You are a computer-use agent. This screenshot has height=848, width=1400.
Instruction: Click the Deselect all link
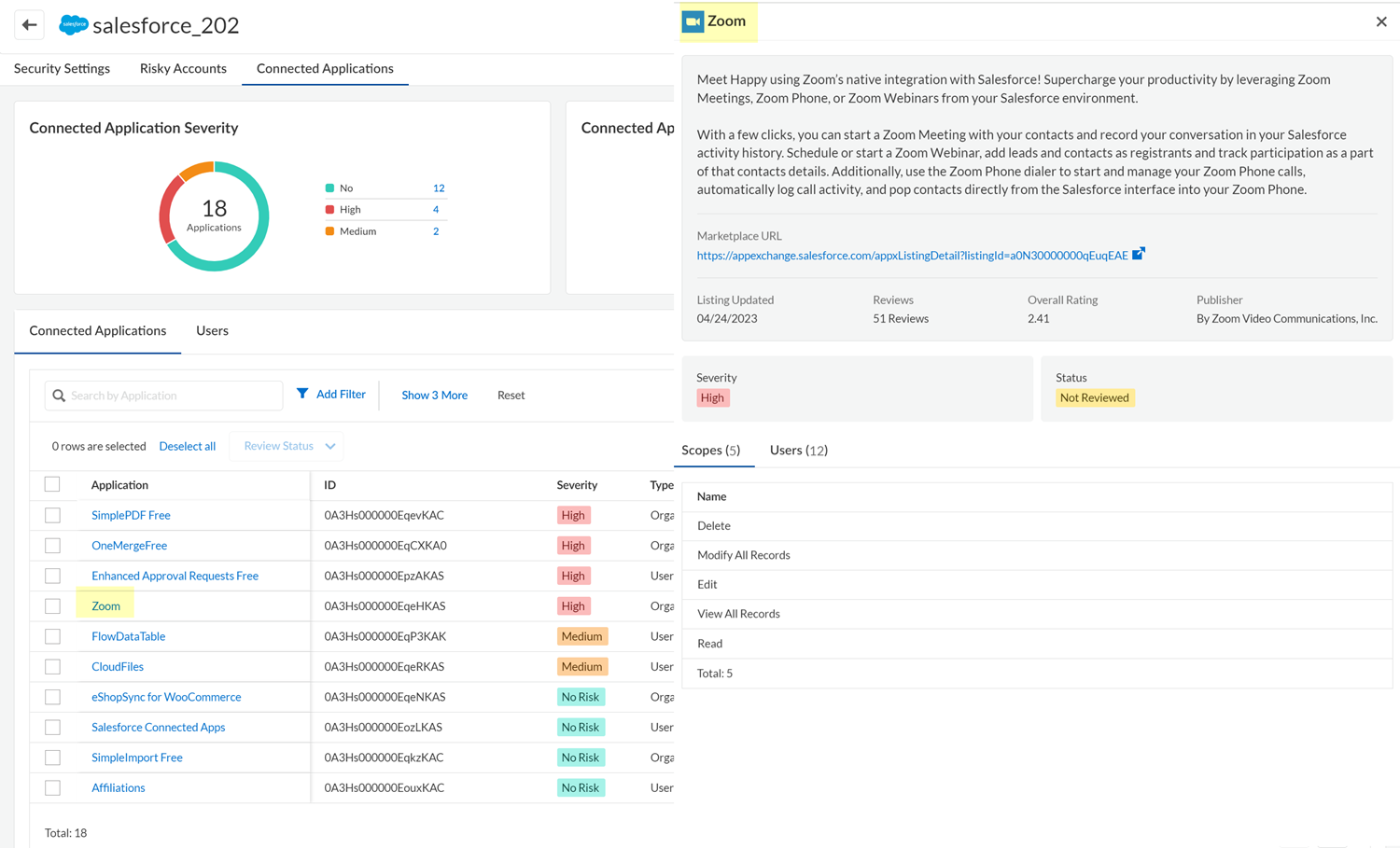click(x=187, y=446)
